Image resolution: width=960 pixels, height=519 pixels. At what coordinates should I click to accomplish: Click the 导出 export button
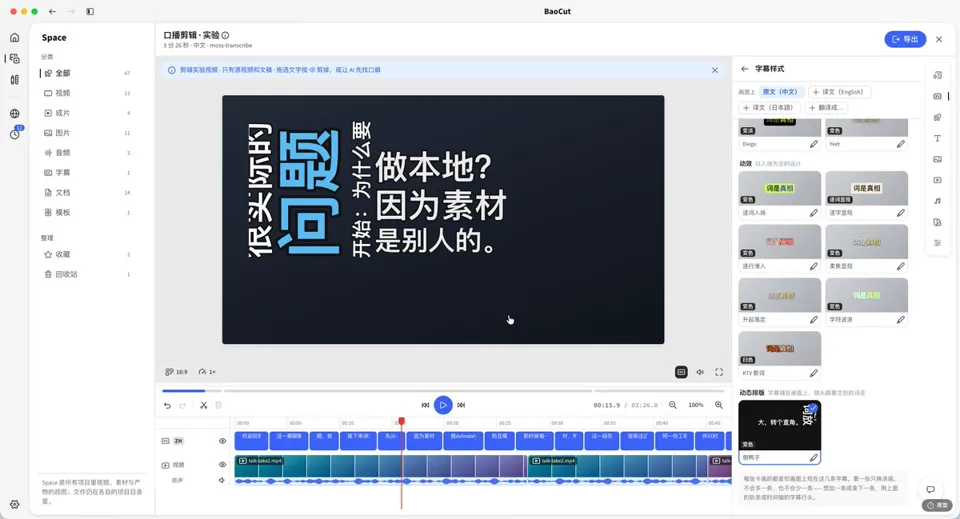905,39
